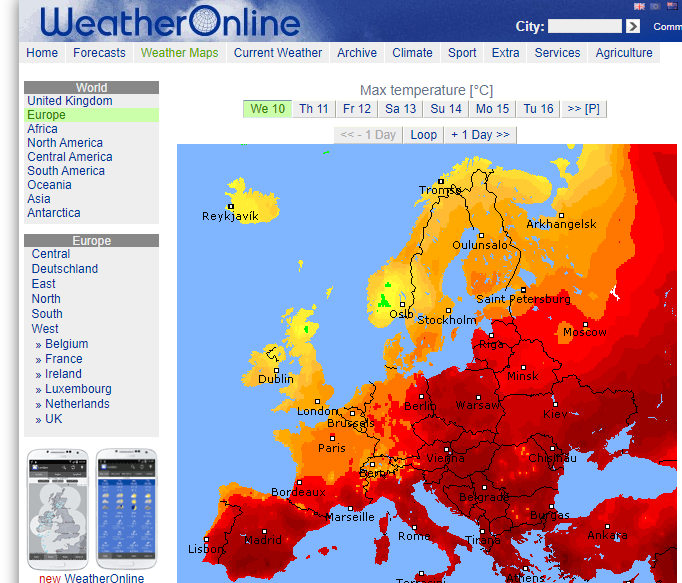This screenshot has height=583, width=682.
Task: Open the Sport menu
Action: [x=462, y=53]
